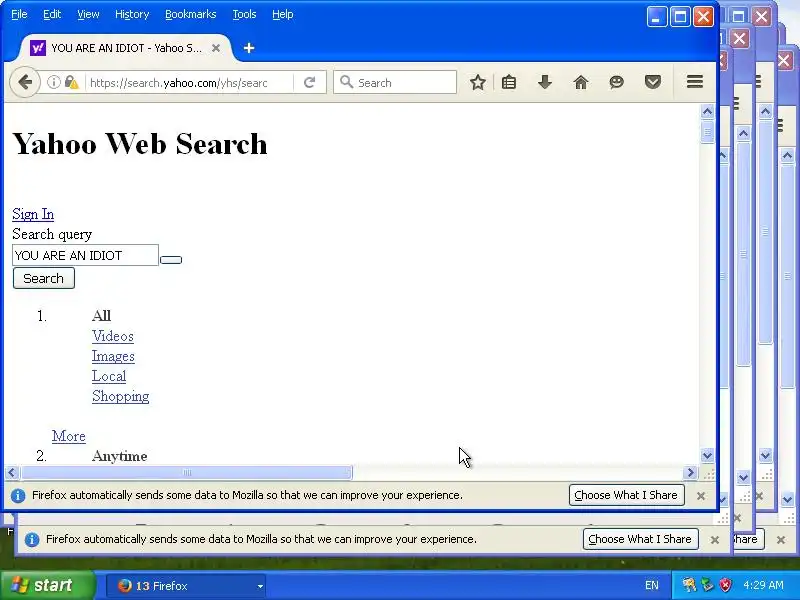Click the blue info icon in front notification bar

coord(18,495)
